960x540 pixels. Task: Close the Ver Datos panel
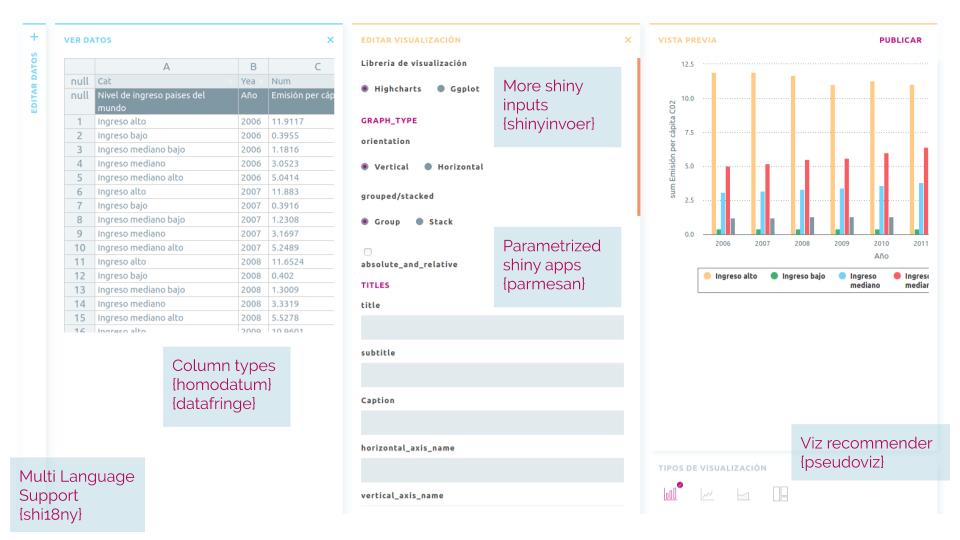point(331,40)
